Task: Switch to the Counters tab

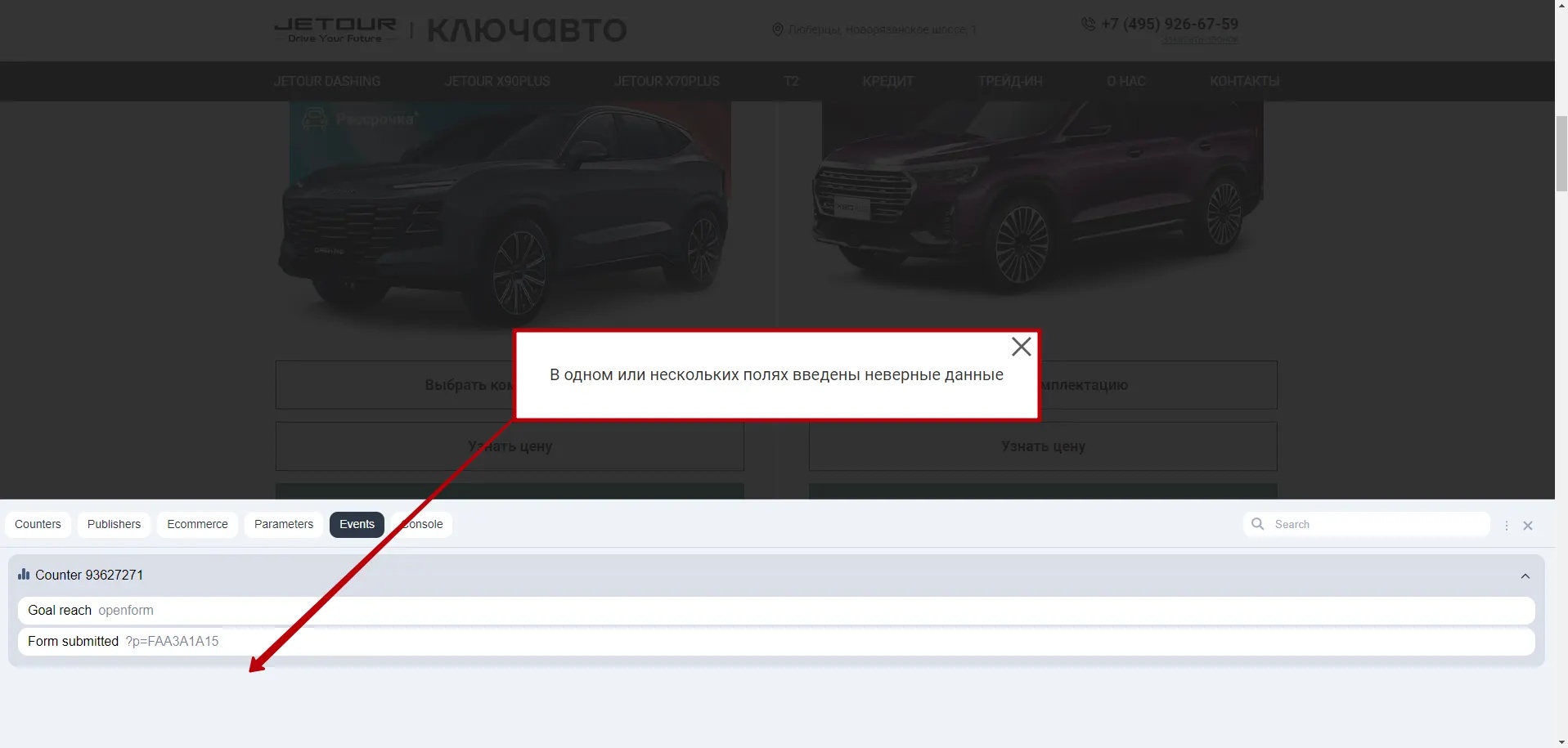Action: pyautogui.click(x=38, y=524)
